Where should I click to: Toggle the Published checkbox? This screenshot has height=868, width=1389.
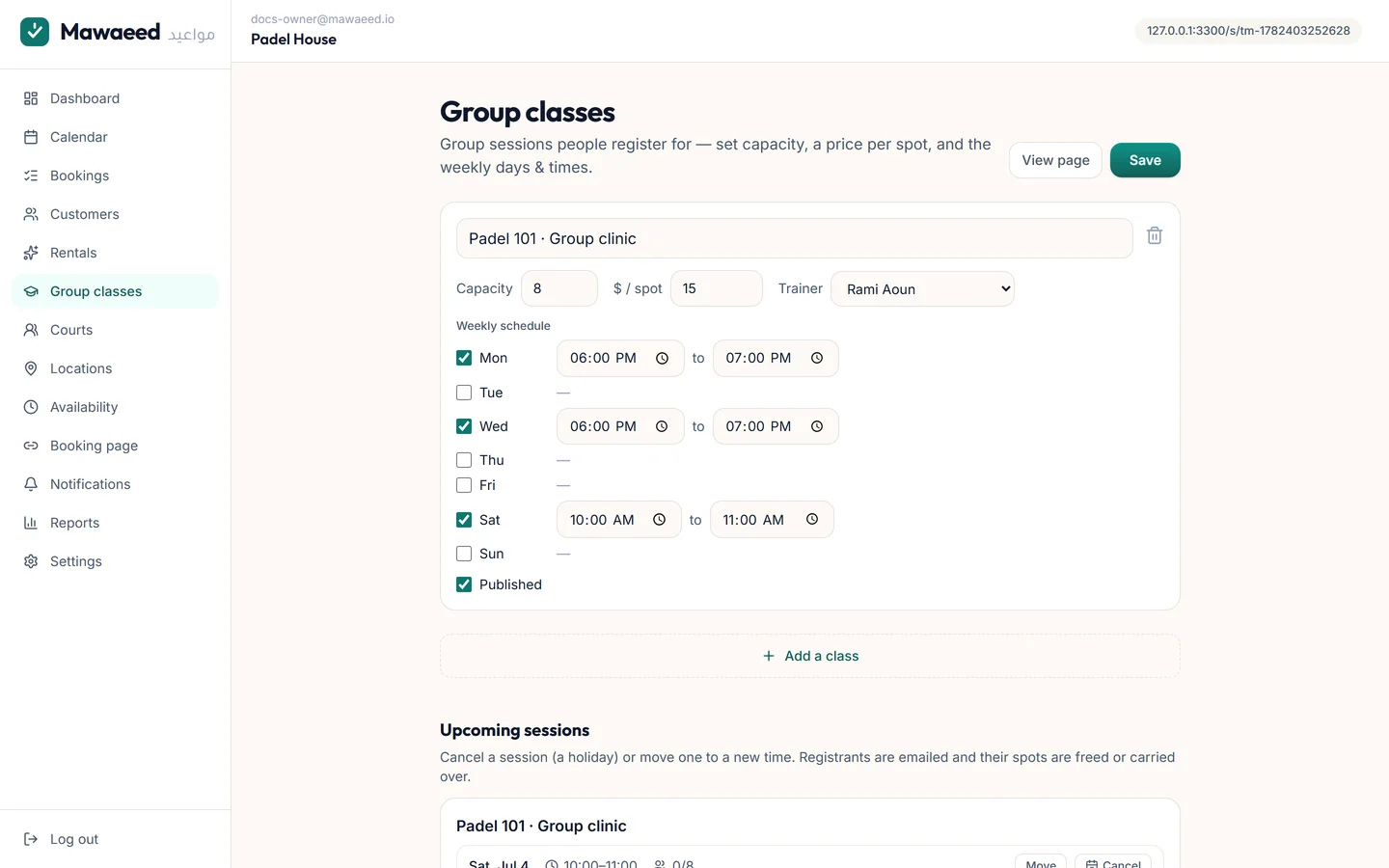coord(464,584)
